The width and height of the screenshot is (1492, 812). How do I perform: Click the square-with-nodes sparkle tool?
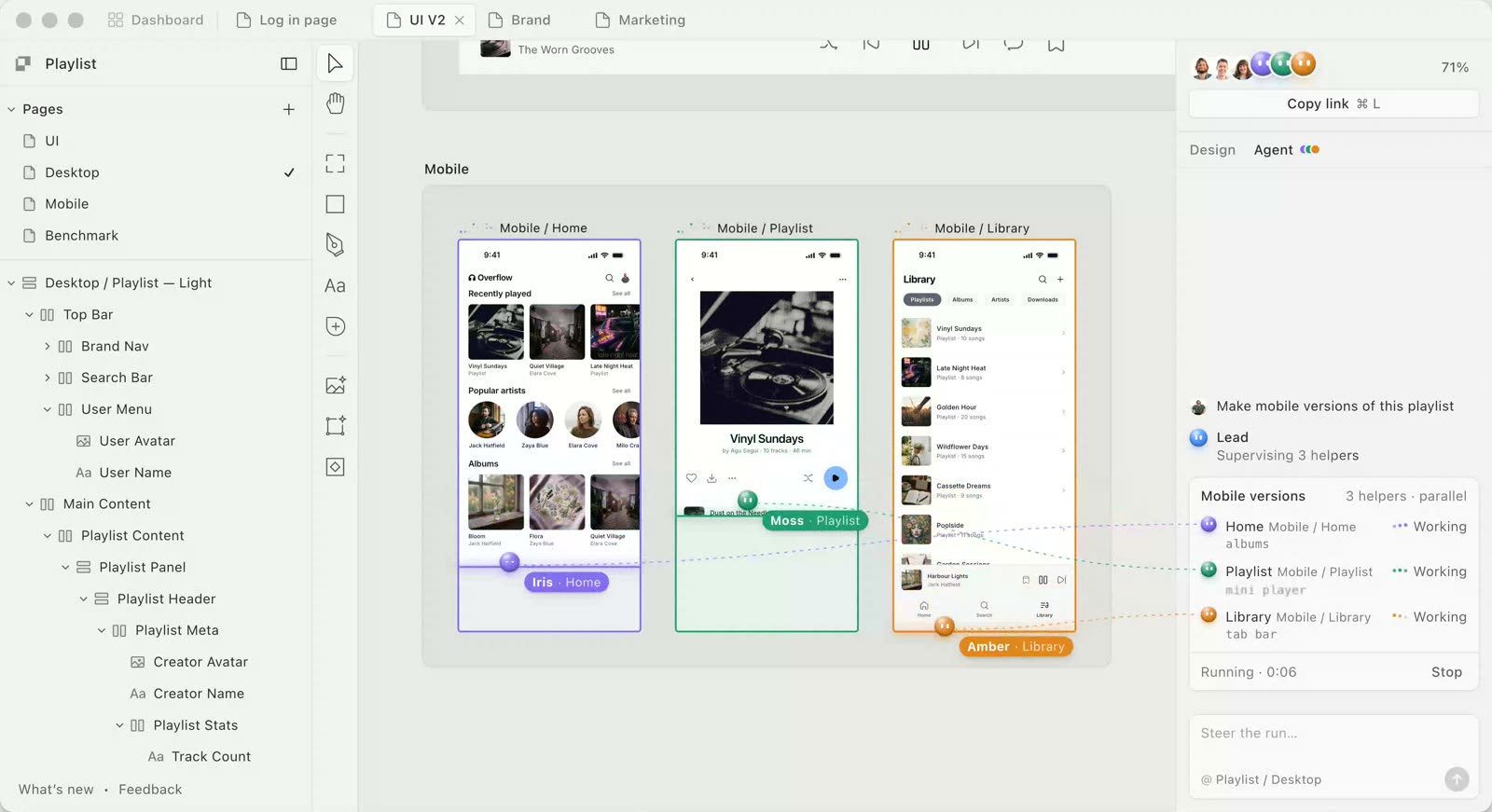tap(336, 426)
